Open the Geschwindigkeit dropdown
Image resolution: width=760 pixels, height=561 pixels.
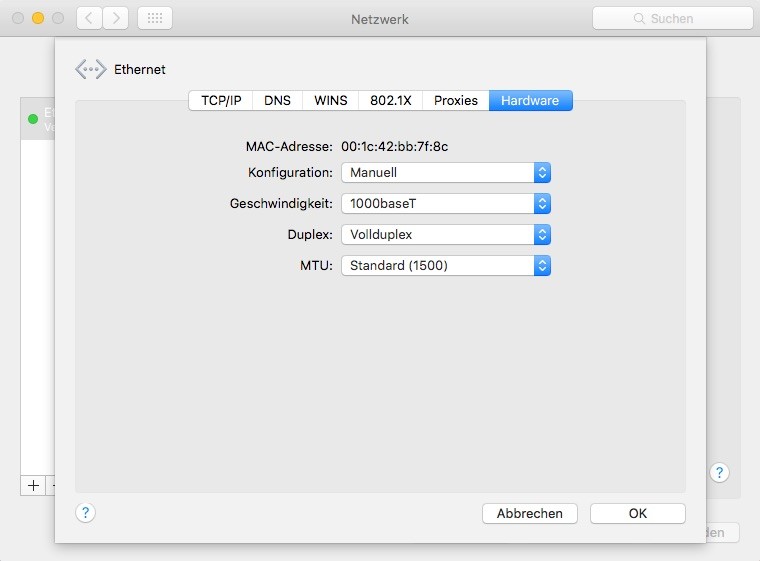point(446,204)
